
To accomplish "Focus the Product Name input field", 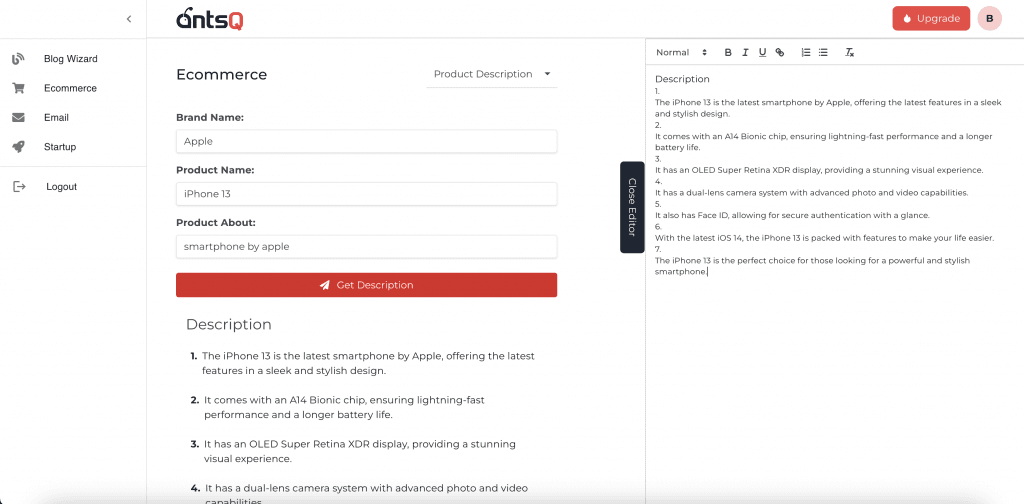I will (x=366, y=194).
